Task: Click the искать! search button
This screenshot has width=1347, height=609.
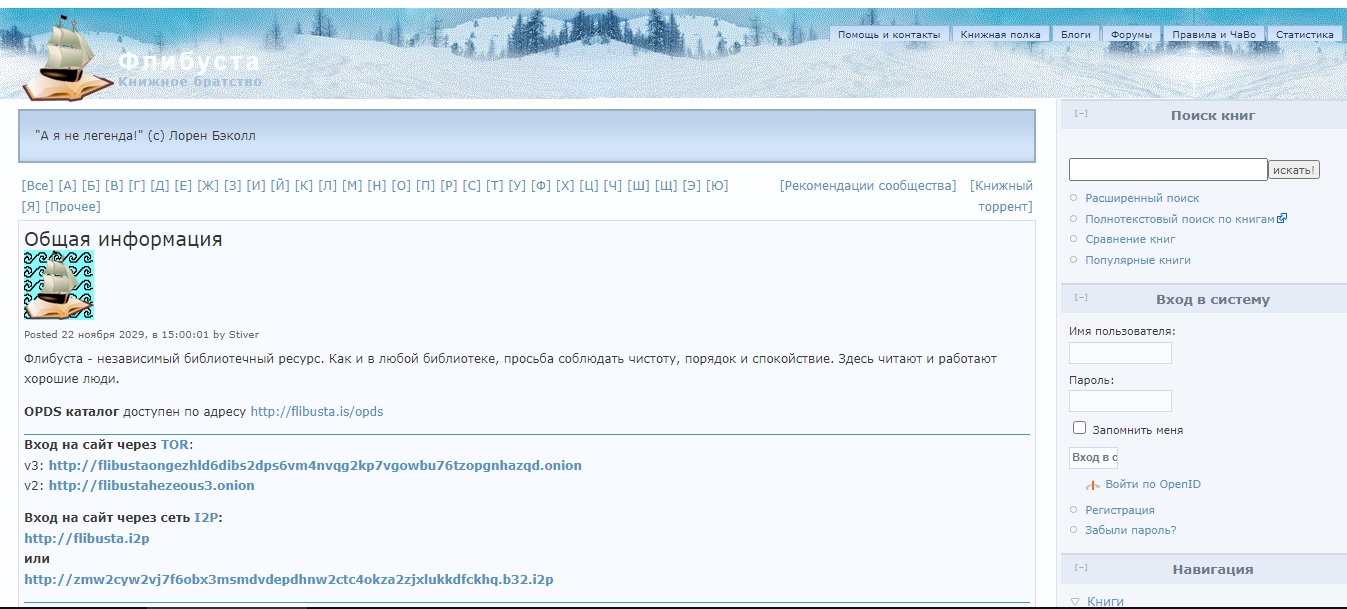Action: (1294, 170)
